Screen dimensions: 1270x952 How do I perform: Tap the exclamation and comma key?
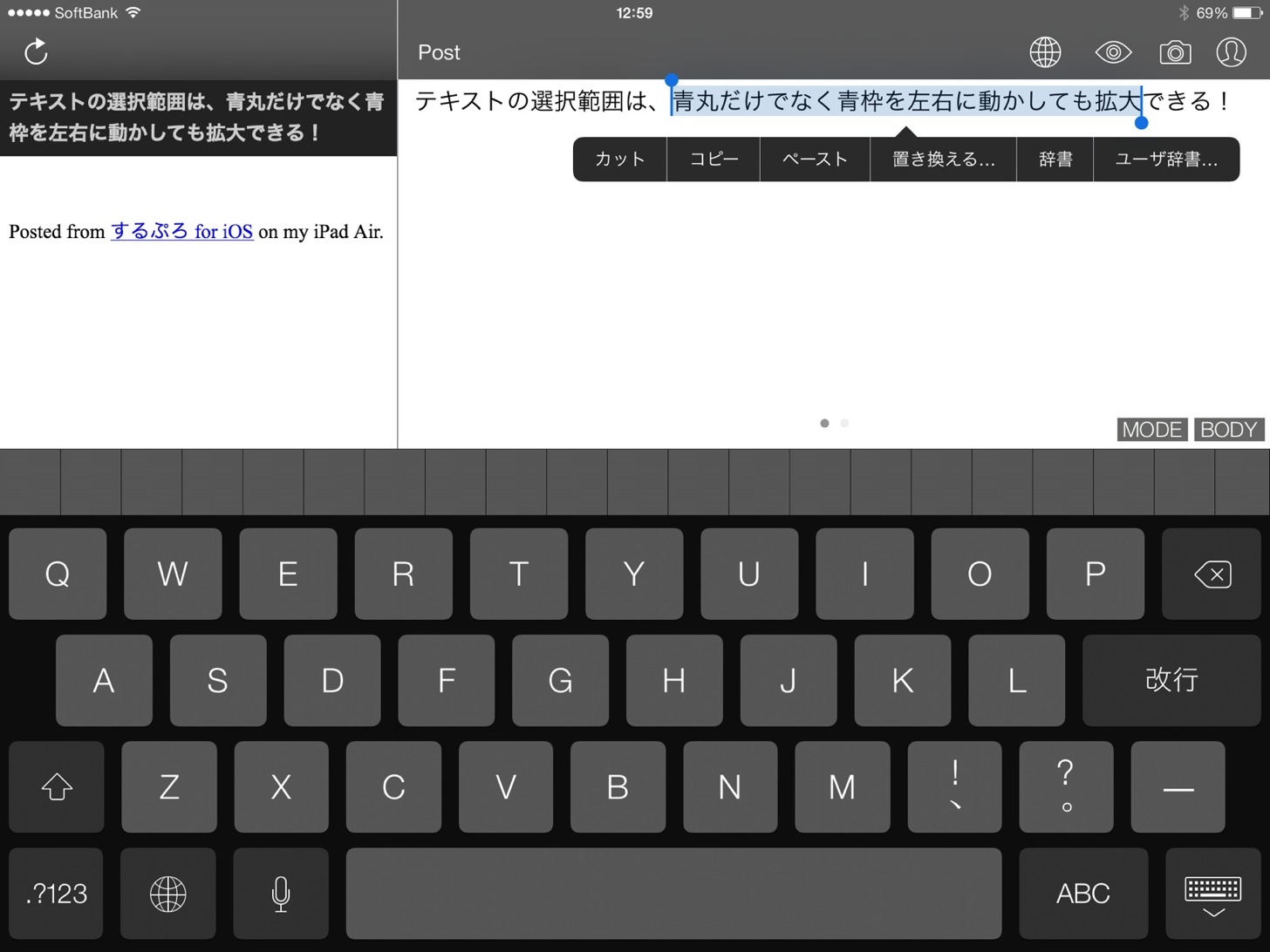coord(954,787)
